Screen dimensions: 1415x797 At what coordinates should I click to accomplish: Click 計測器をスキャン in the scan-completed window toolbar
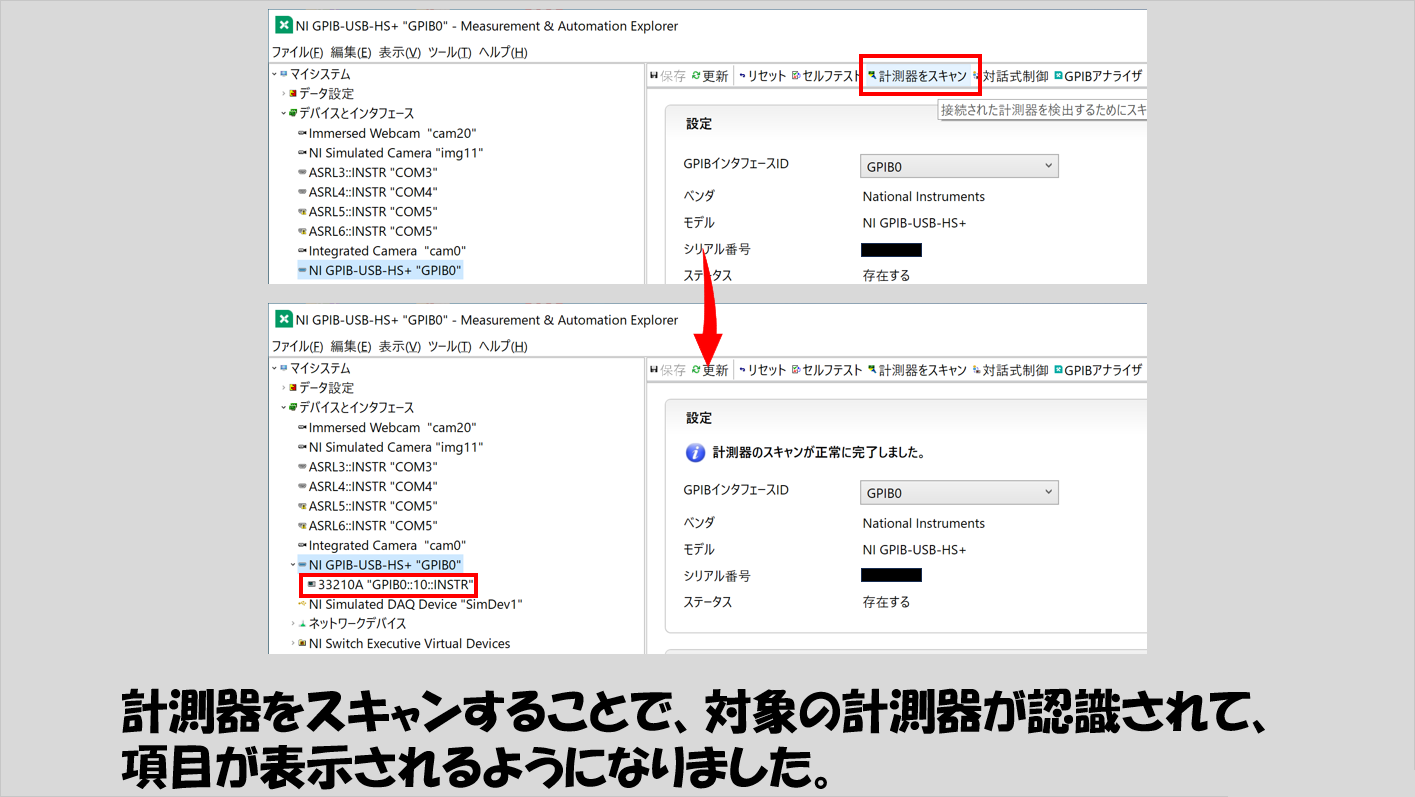[917, 370]
